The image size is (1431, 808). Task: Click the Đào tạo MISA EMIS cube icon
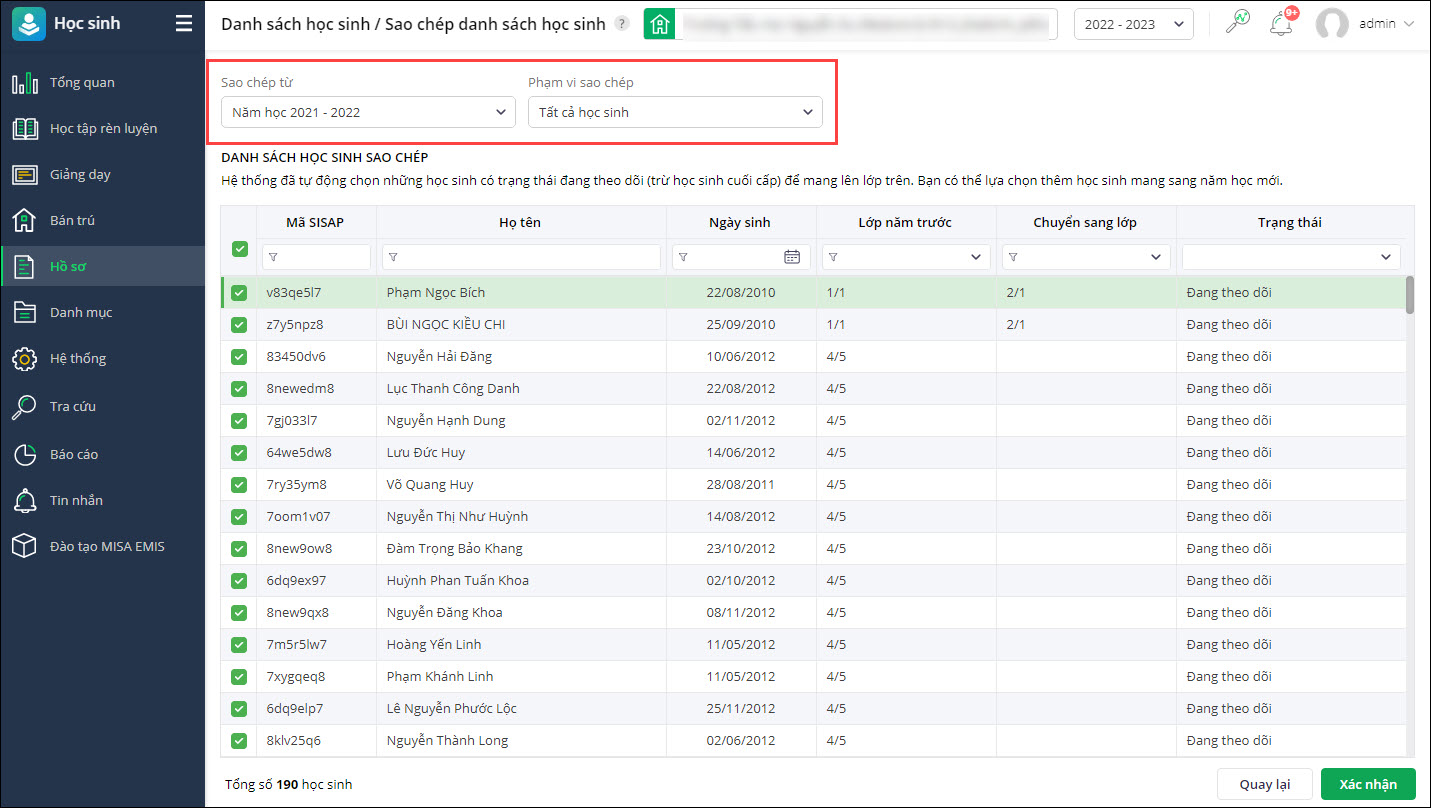click(x=25, y=547)
